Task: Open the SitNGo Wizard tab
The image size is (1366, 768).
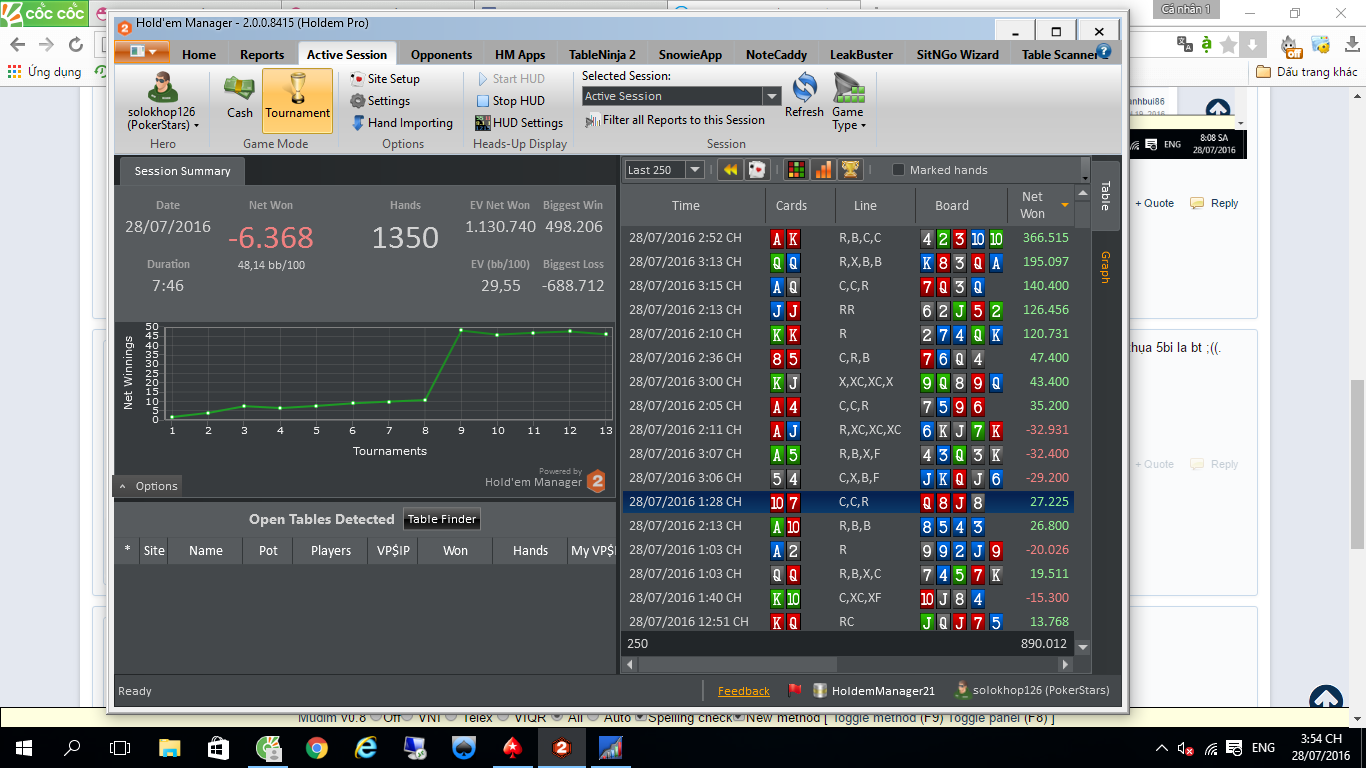Action: pos(957,55)
